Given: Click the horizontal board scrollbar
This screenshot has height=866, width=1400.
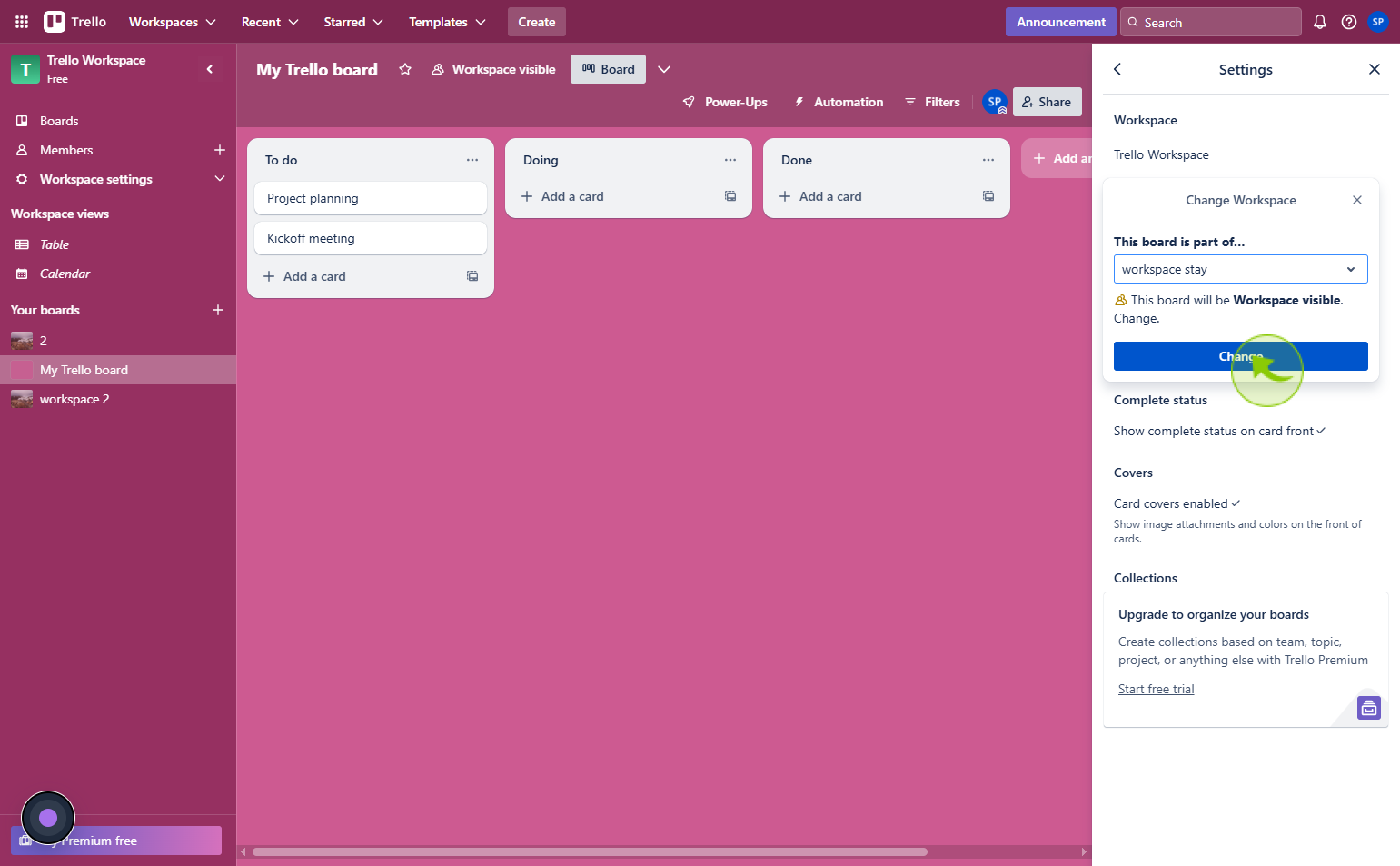Looking at the screenshot, I should point(591,851).
